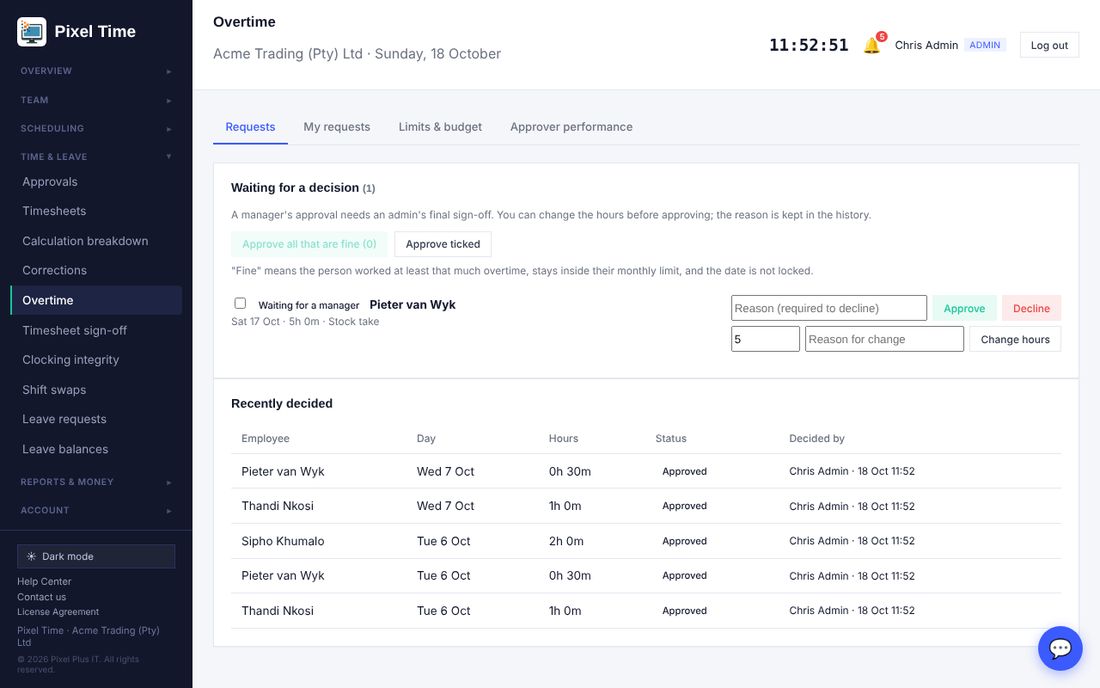The width and height of the screenshot is (1100, 688).
Task: View Leave requests
Action: click(x=96, y=419)
